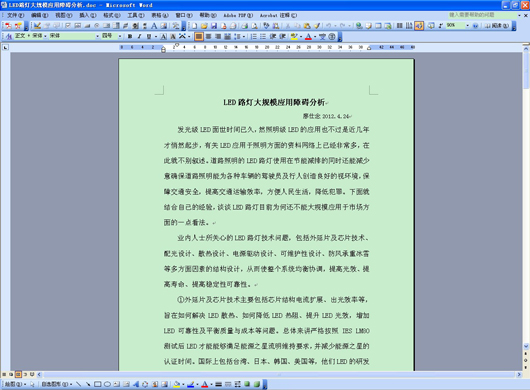The width and height of the screenshot is (530, 390).
Task: Open the zoom percentage dropdown
Action: pos(467,26)
